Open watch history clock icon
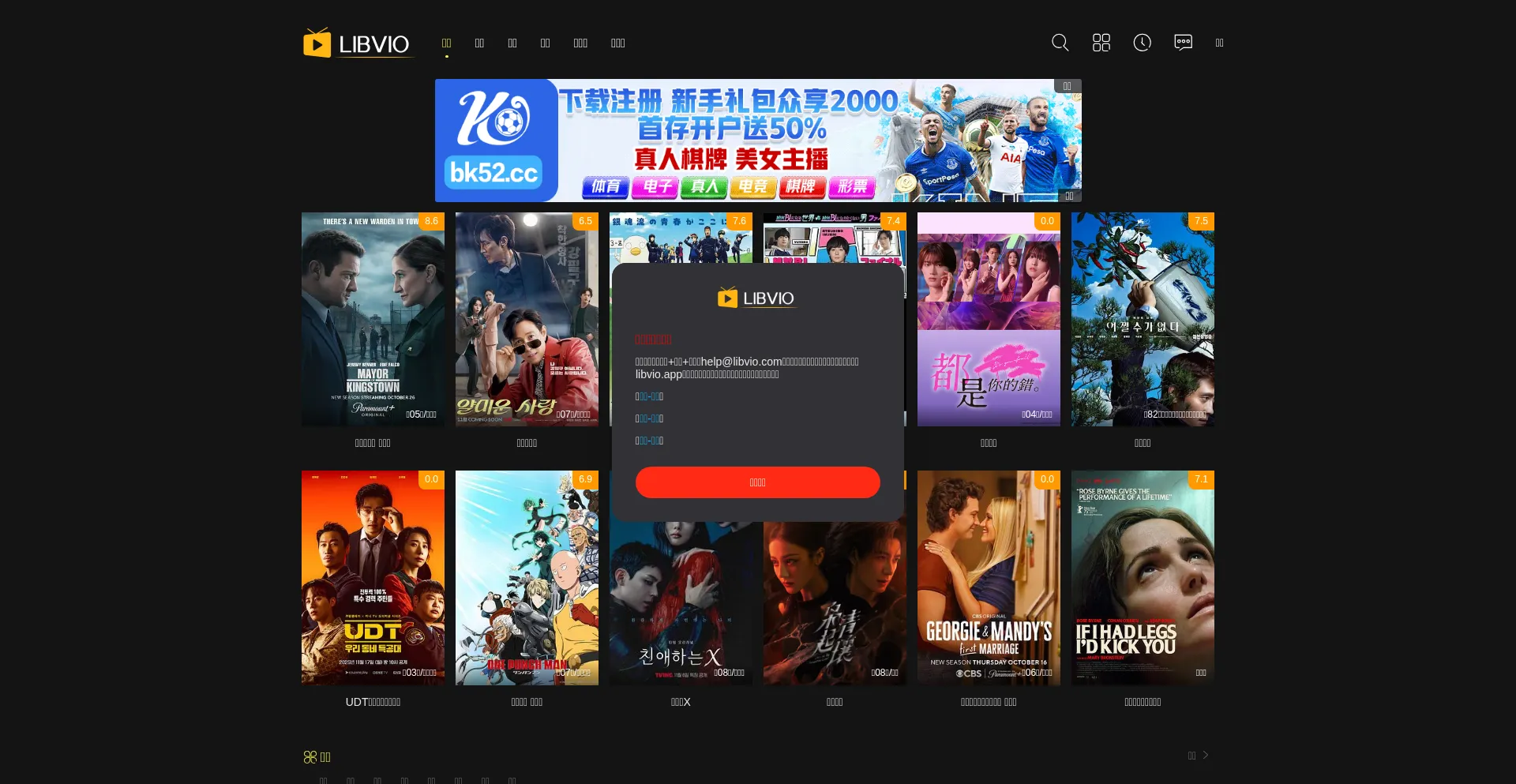 click(x=1142, y=43)
